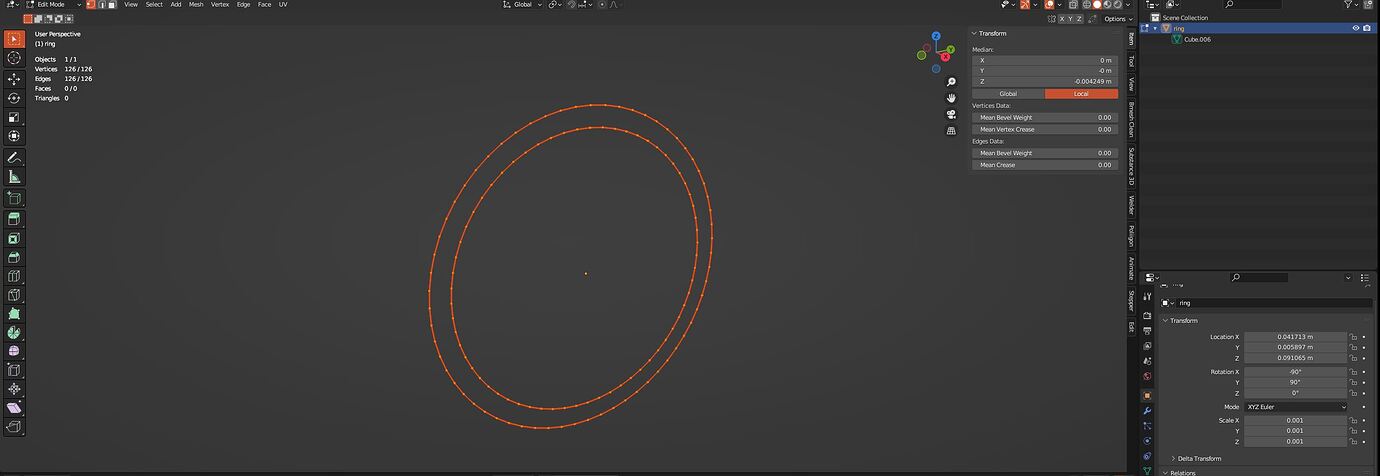Lock Location X with padlock
This screenshot has width=1380, height=476.
(x=1353, y=337)
